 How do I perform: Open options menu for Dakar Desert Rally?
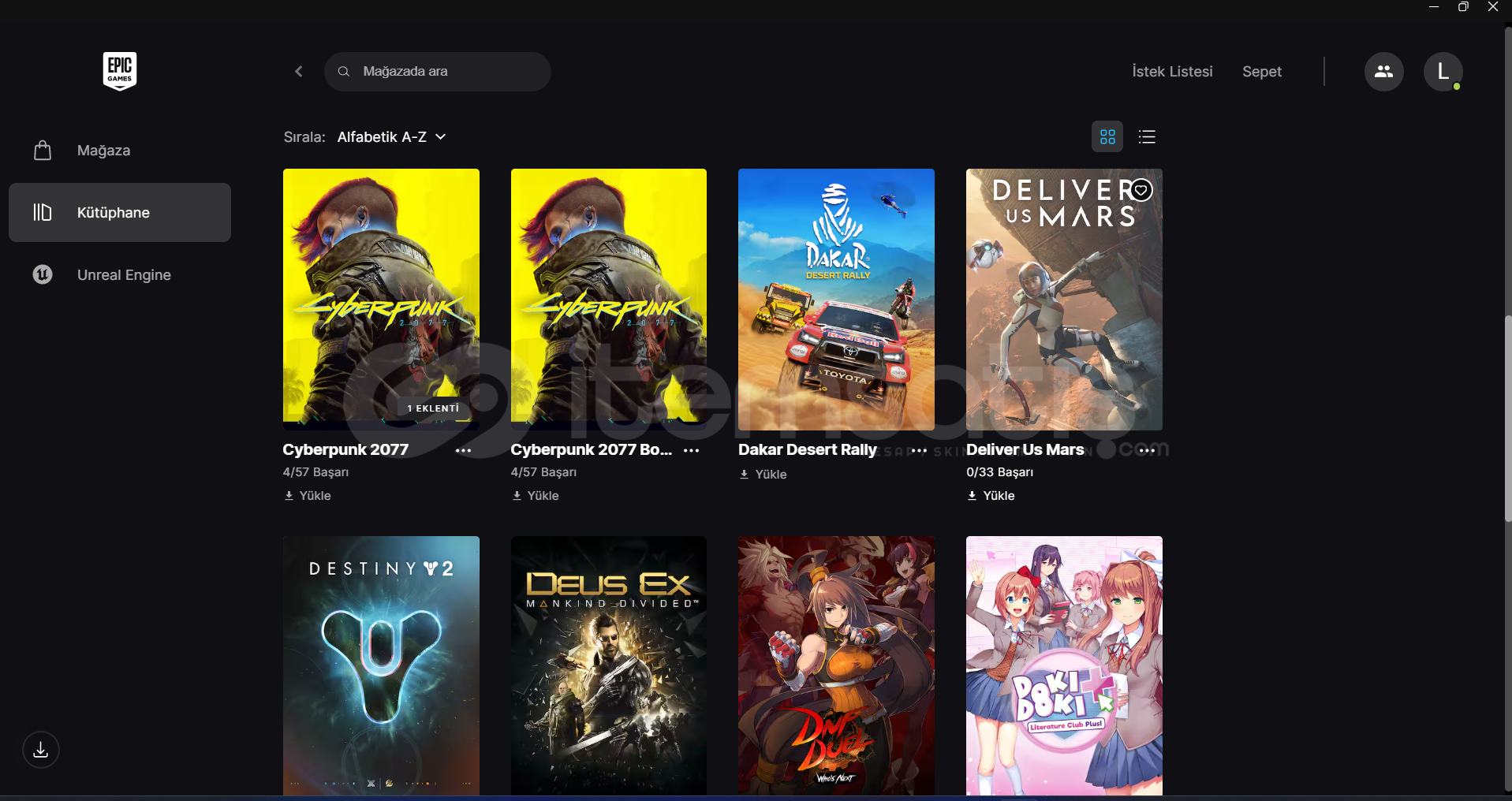[919, 450]
